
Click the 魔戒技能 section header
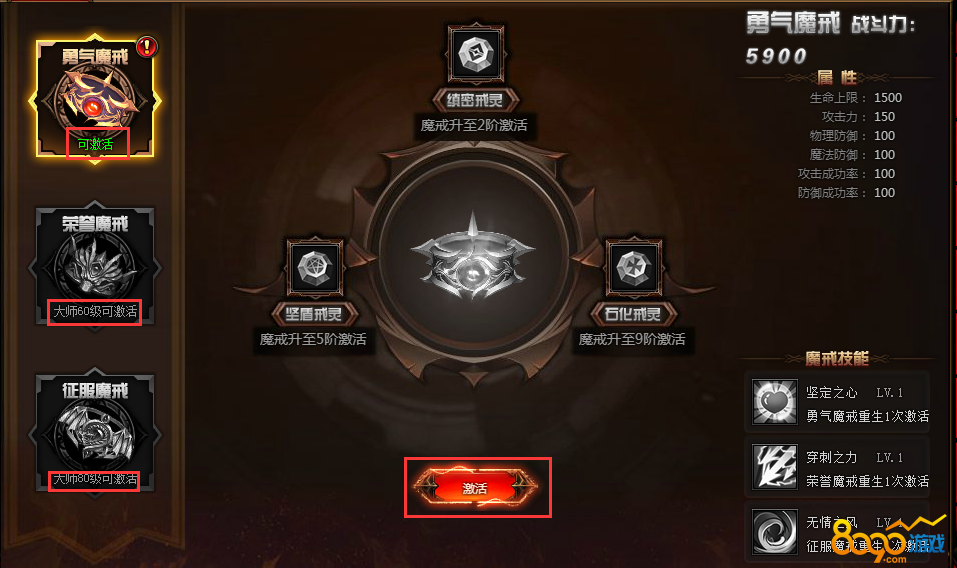837,358
